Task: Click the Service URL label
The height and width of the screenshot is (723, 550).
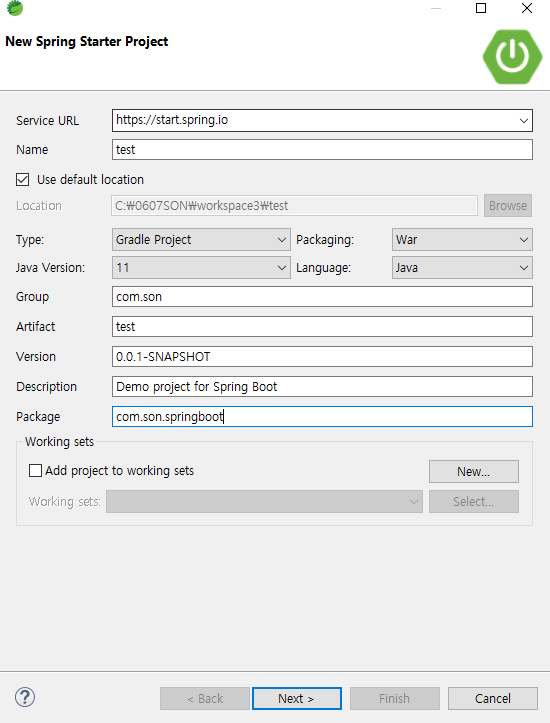Action: (x=47, y=121)
